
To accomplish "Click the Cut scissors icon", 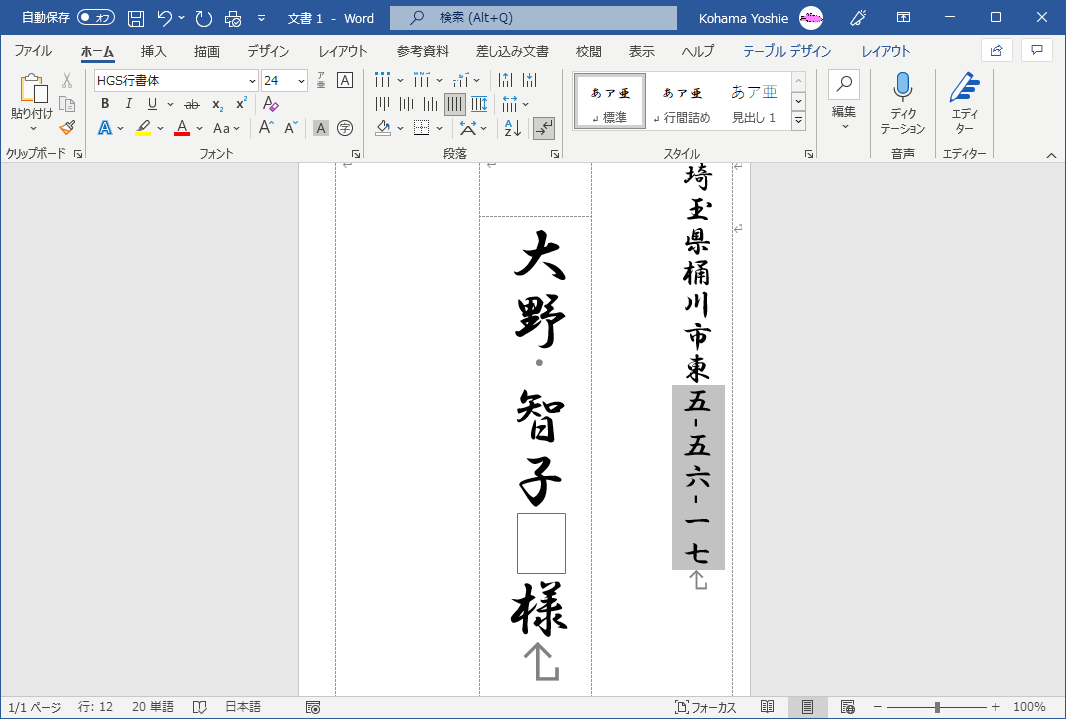I will tap(67, 81).
